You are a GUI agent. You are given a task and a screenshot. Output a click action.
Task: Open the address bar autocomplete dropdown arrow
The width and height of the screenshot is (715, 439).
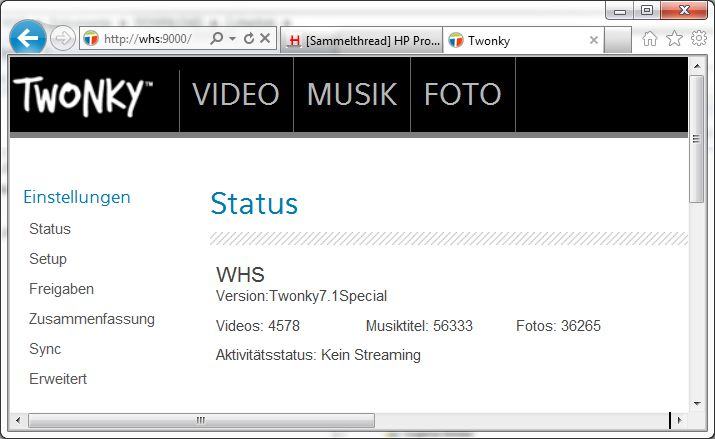click(233, 39)
